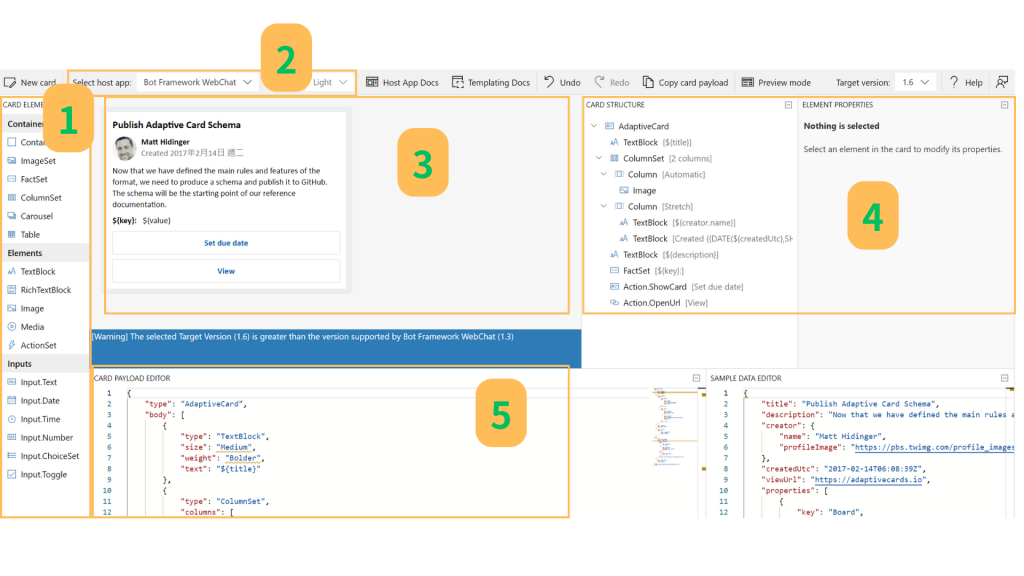Collapse the Sample Data Editor panel

click(x=1004, y=378)
